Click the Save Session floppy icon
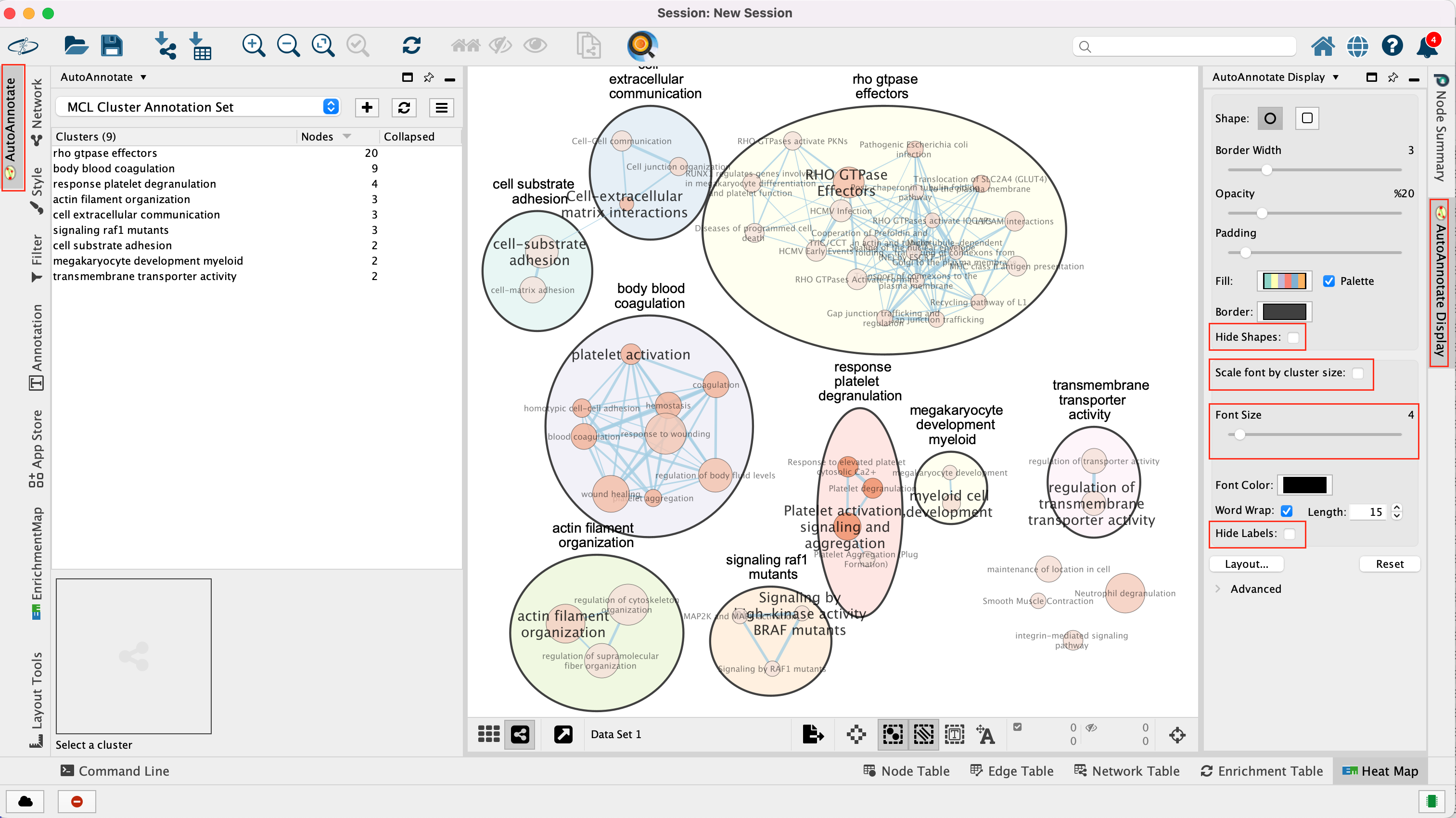 111,45
